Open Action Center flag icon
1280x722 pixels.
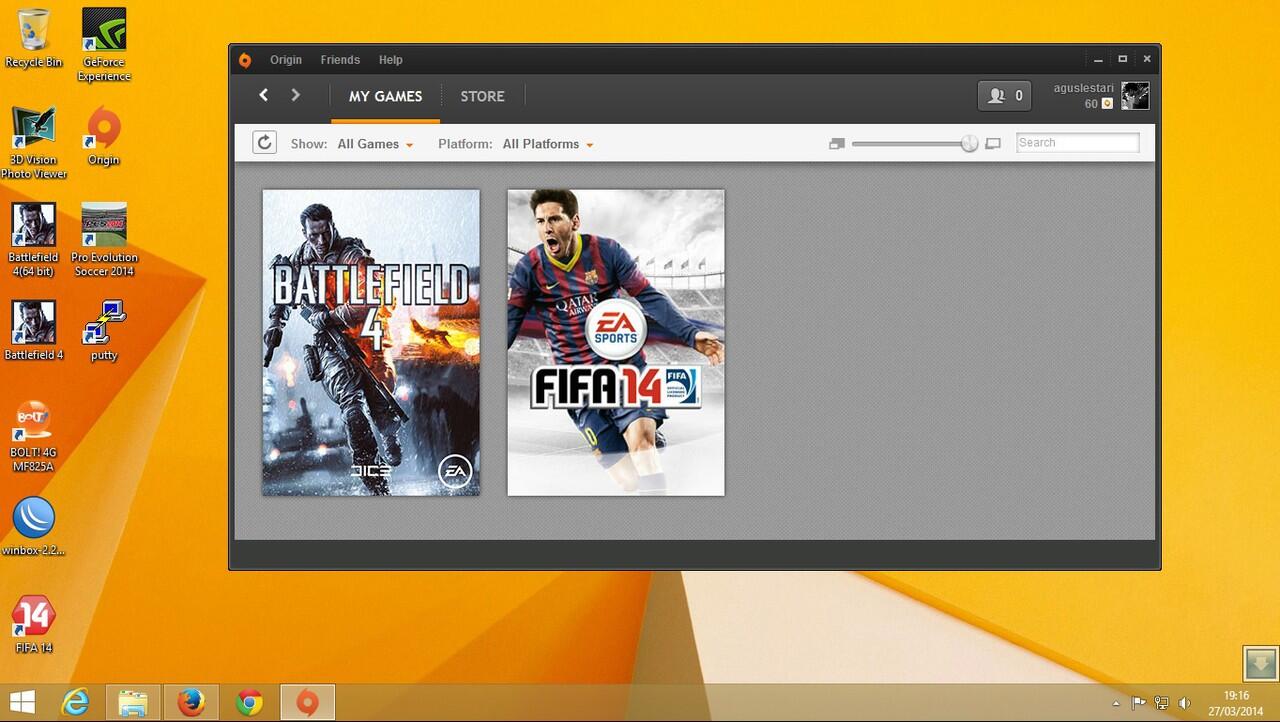pos(1138,703)
